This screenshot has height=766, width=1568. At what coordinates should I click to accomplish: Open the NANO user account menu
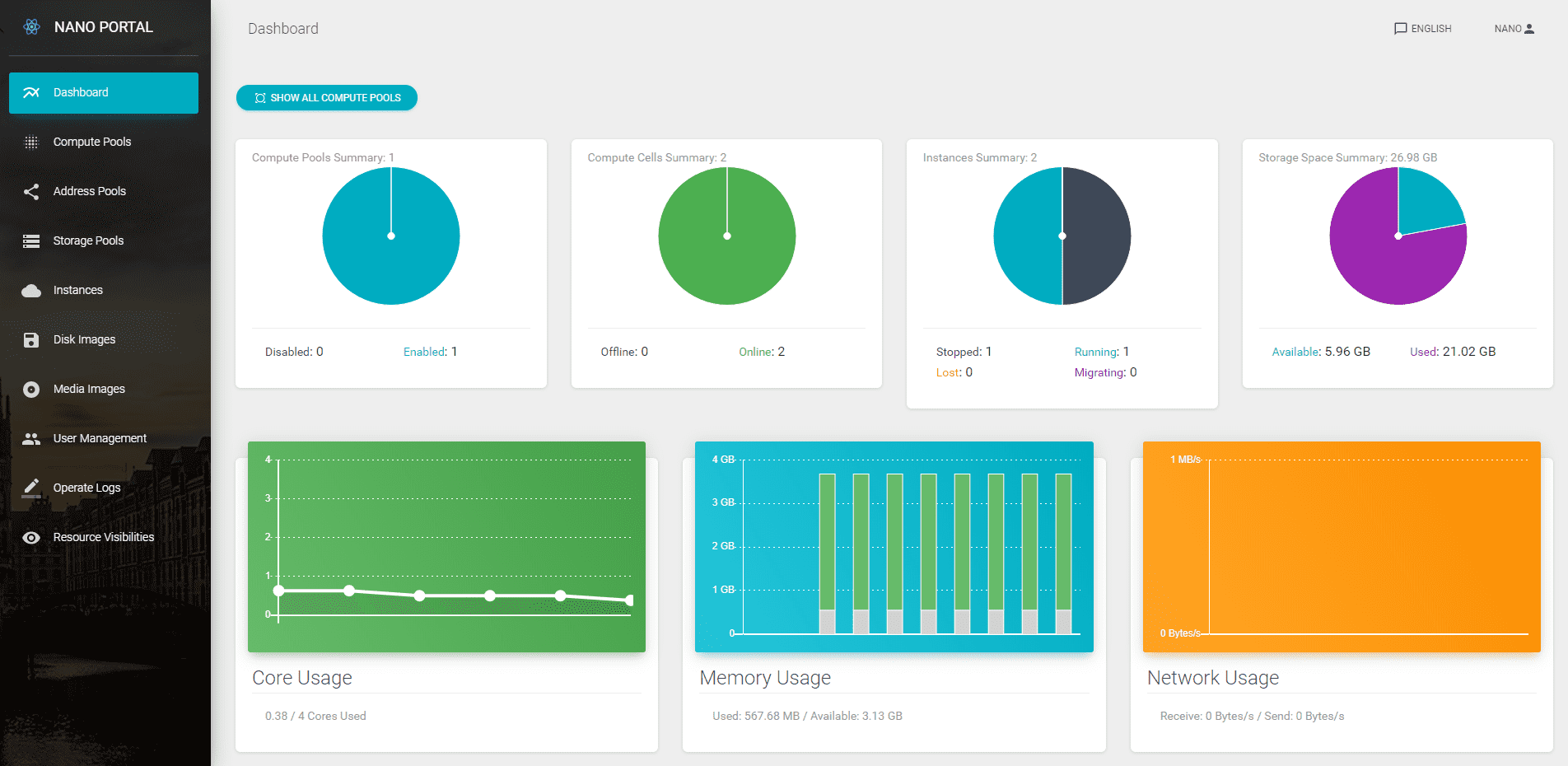tap(1514, 29)
